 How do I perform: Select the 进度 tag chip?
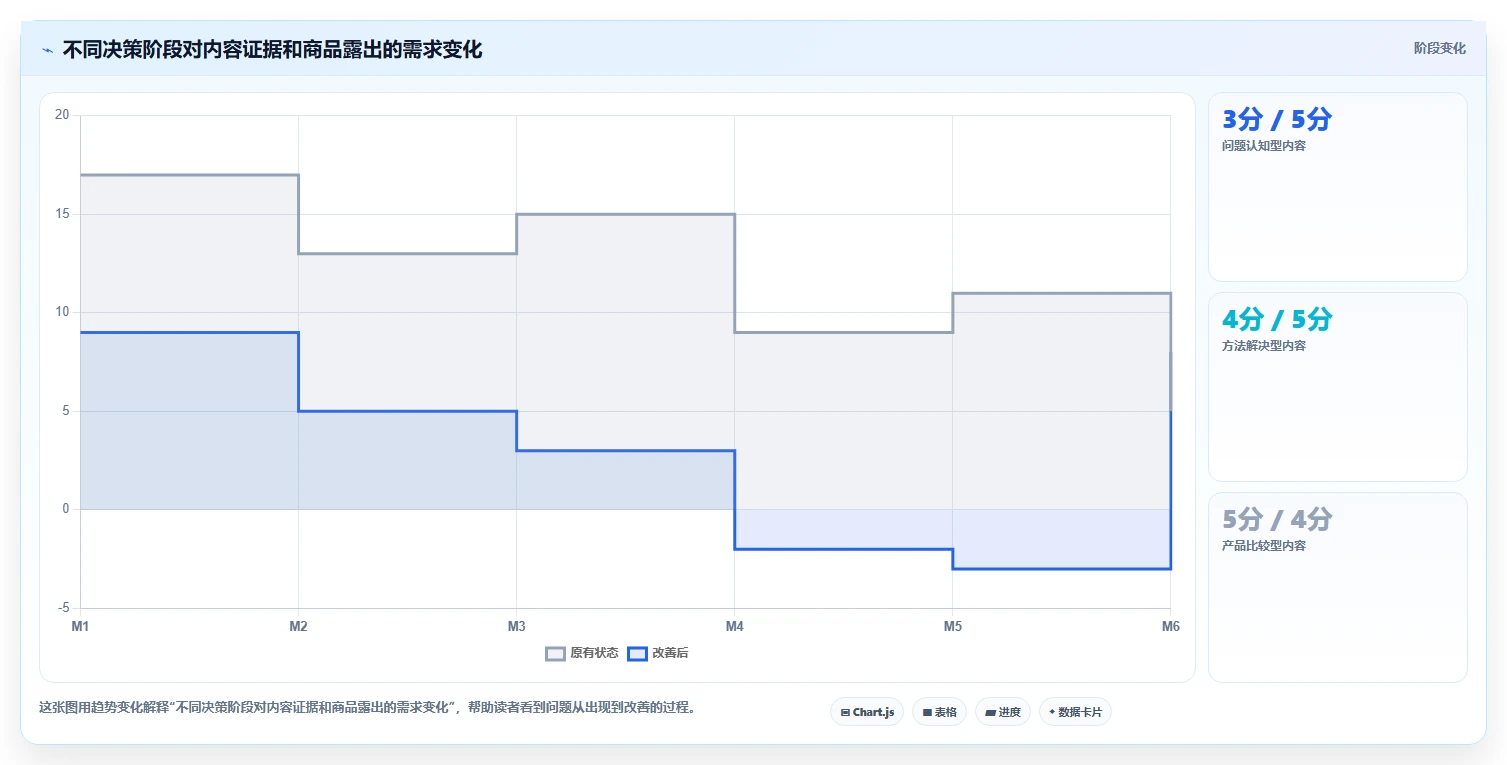tap(1003, 712)
